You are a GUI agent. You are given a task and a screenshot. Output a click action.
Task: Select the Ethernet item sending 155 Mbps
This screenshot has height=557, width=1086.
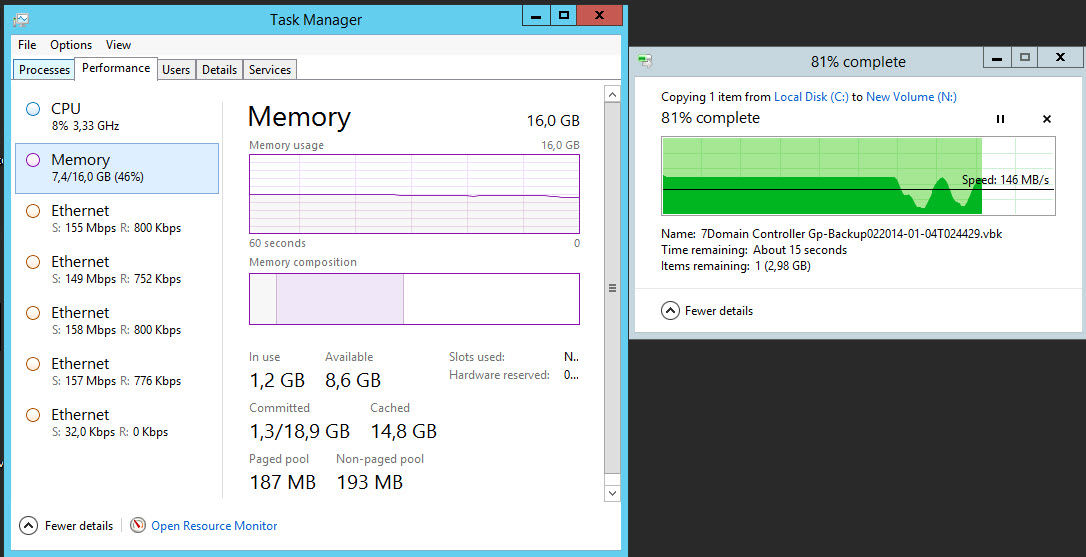pyautogui.click(x=117, y=219)
